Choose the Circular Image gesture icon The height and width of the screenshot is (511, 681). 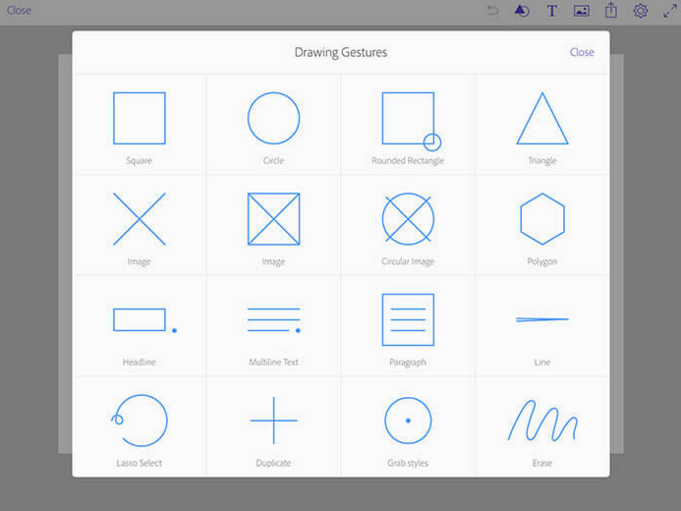(x=408, y=219)
